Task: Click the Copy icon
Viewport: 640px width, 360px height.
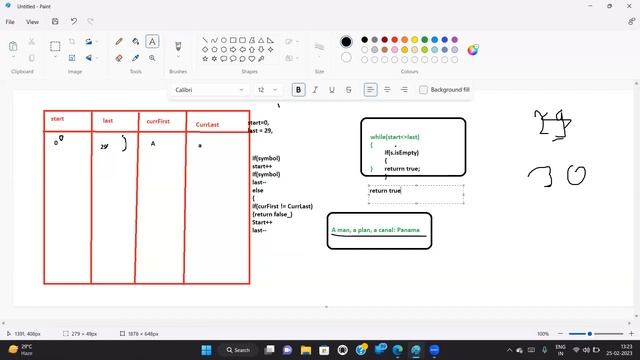Action: 31,58
